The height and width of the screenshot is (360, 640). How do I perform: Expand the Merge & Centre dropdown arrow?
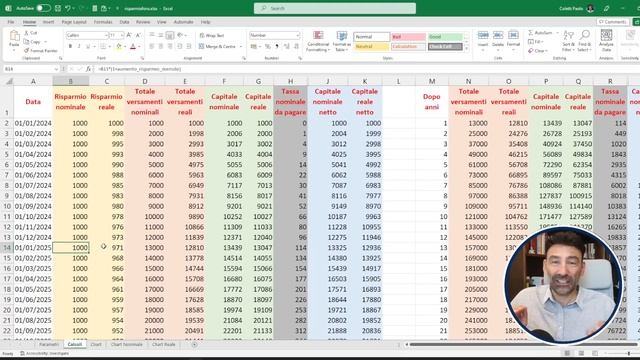pyautogui.click(x=241, y=47)
